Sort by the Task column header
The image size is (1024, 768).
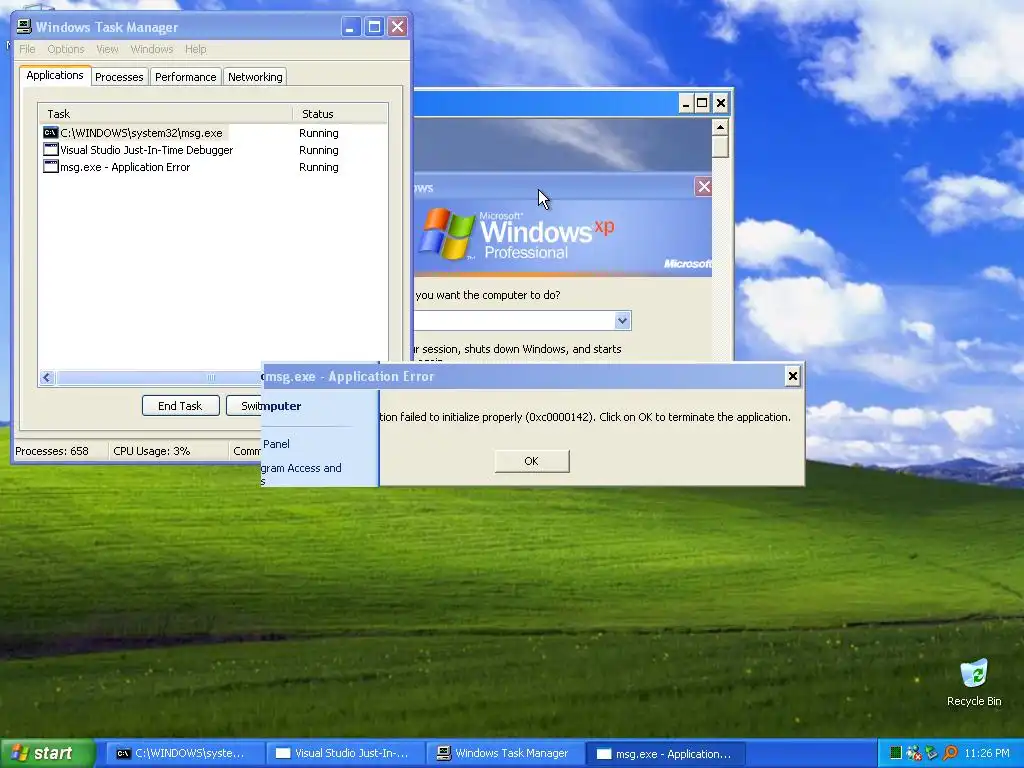point(165,114)
